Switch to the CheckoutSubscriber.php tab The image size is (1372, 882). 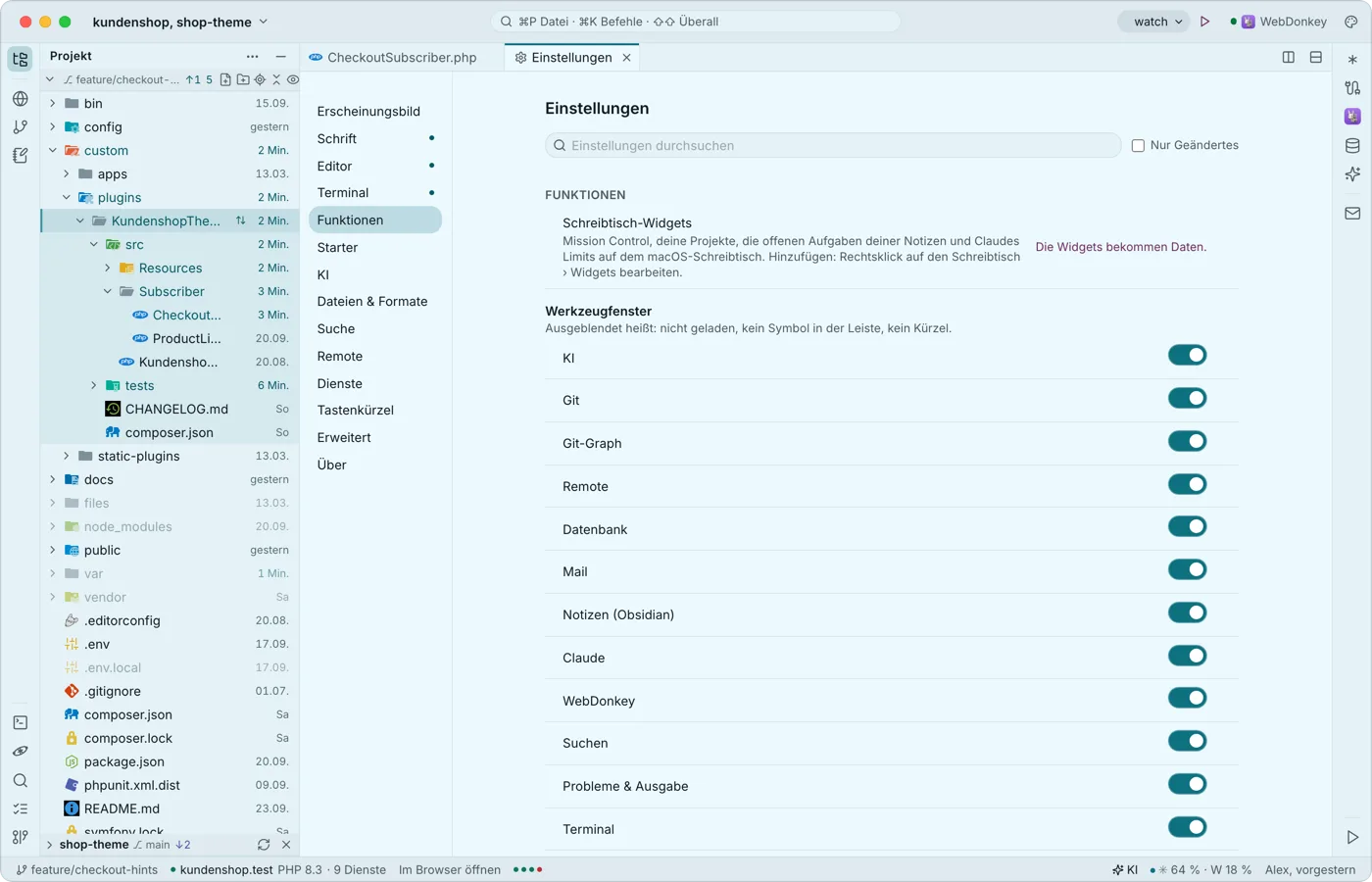coord(393,58)
